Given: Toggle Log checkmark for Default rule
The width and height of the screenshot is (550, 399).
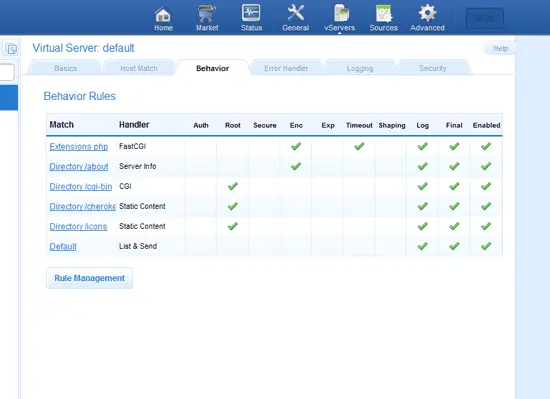Looking at the screenshot, I should tap(423, 246).
